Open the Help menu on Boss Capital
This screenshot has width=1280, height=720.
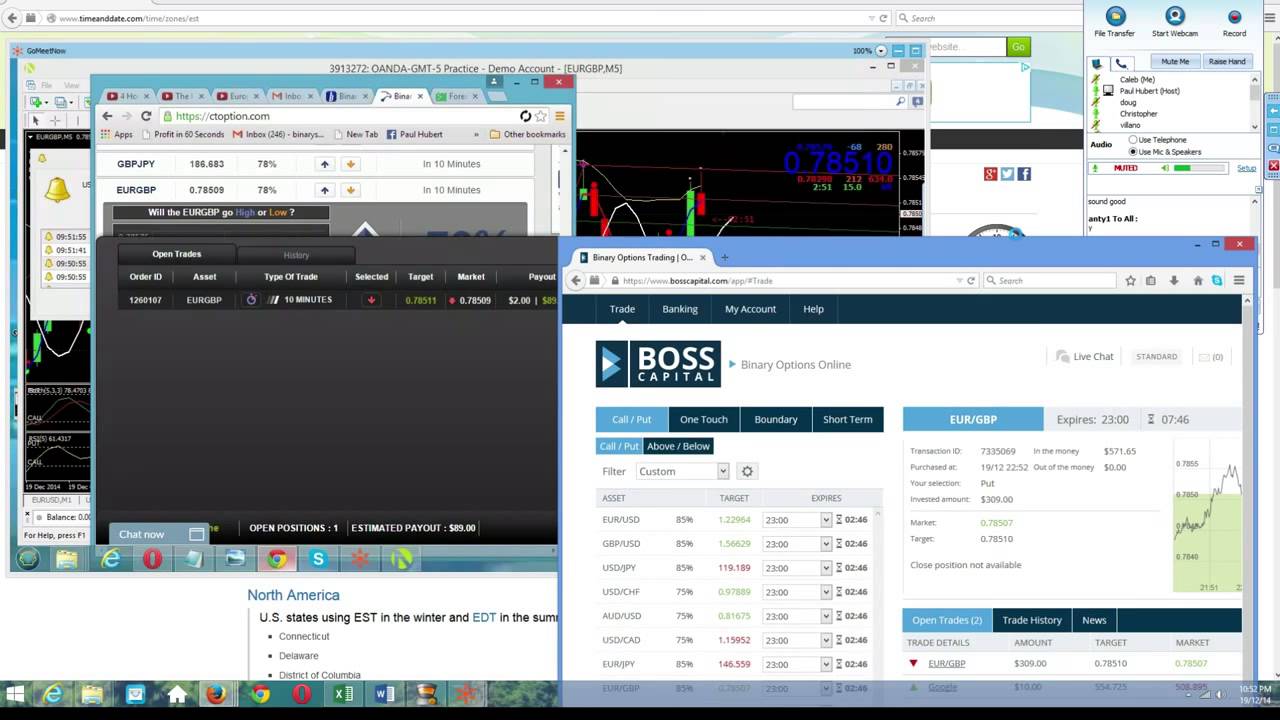pyautogui.click(x=813, y=309)
